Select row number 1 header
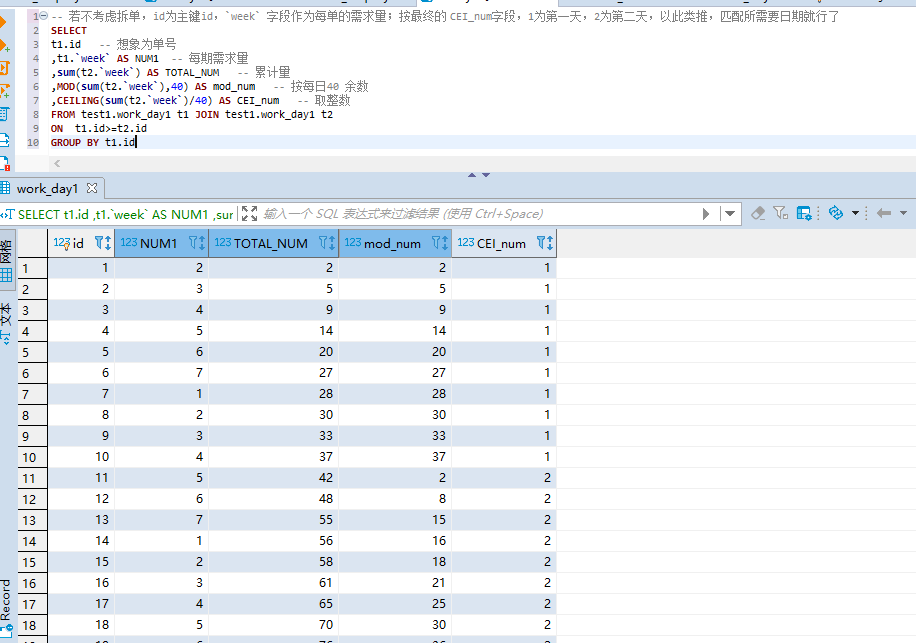This screenshot has height=643, width=916. pos(33,268)
